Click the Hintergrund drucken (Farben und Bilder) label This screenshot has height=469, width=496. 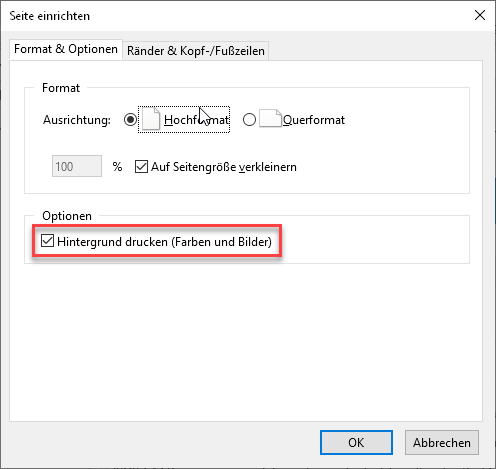pyautogui.click(x=164, y=242)
